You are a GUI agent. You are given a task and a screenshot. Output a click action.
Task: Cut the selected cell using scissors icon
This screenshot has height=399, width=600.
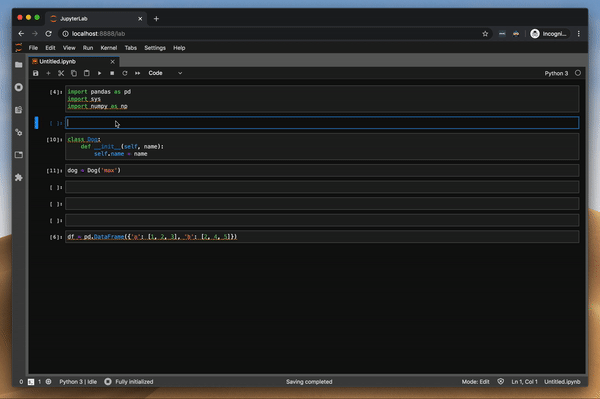tap(61, 73)
